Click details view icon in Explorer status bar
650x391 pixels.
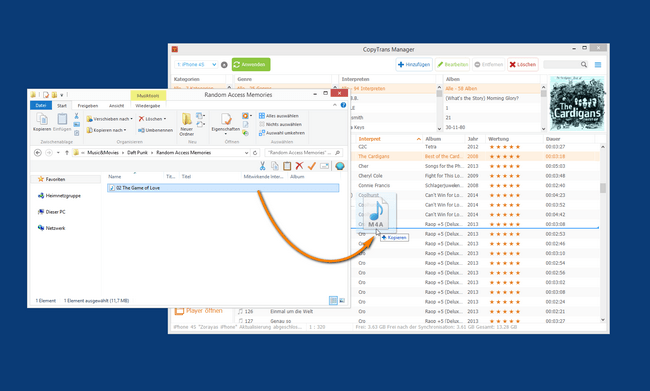pos(333,300)
